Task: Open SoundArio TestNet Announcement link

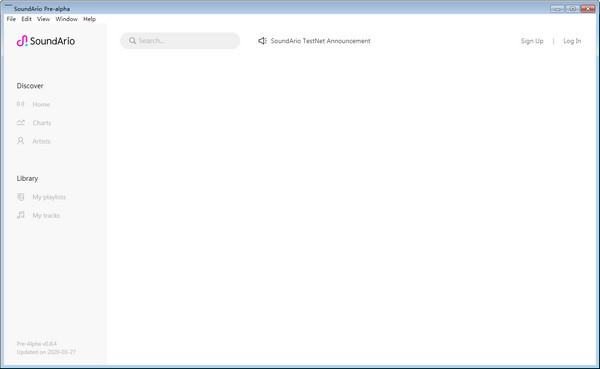Action: [320, 41]
